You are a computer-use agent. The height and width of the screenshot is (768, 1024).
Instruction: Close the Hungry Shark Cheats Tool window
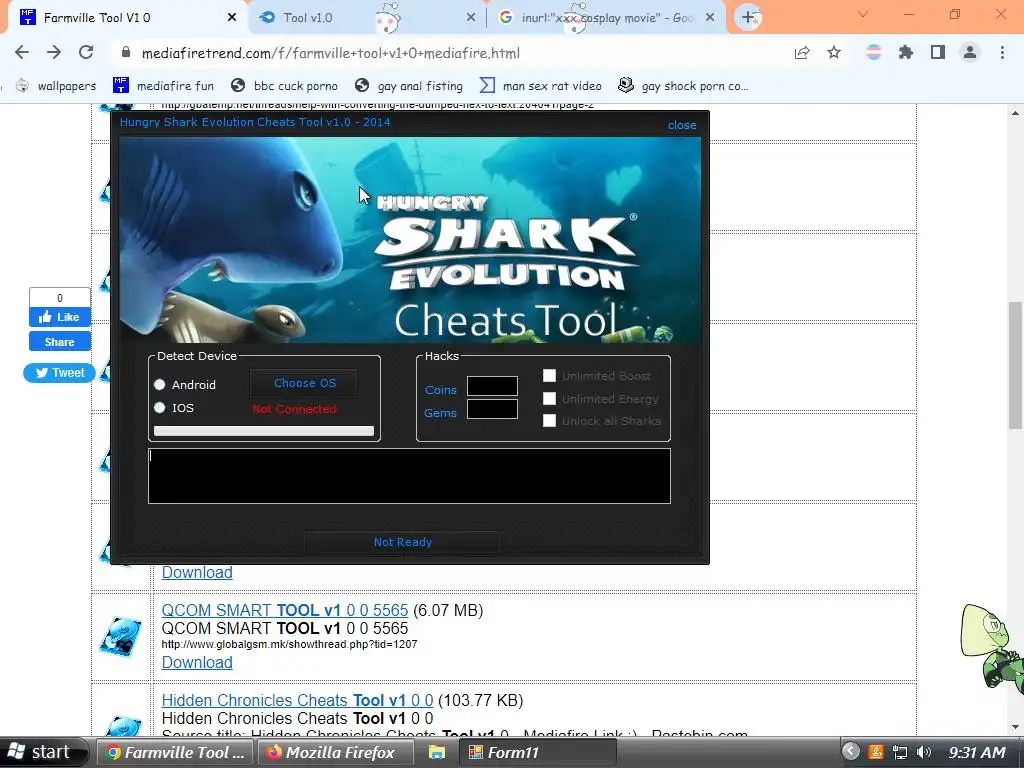[682, 125]
